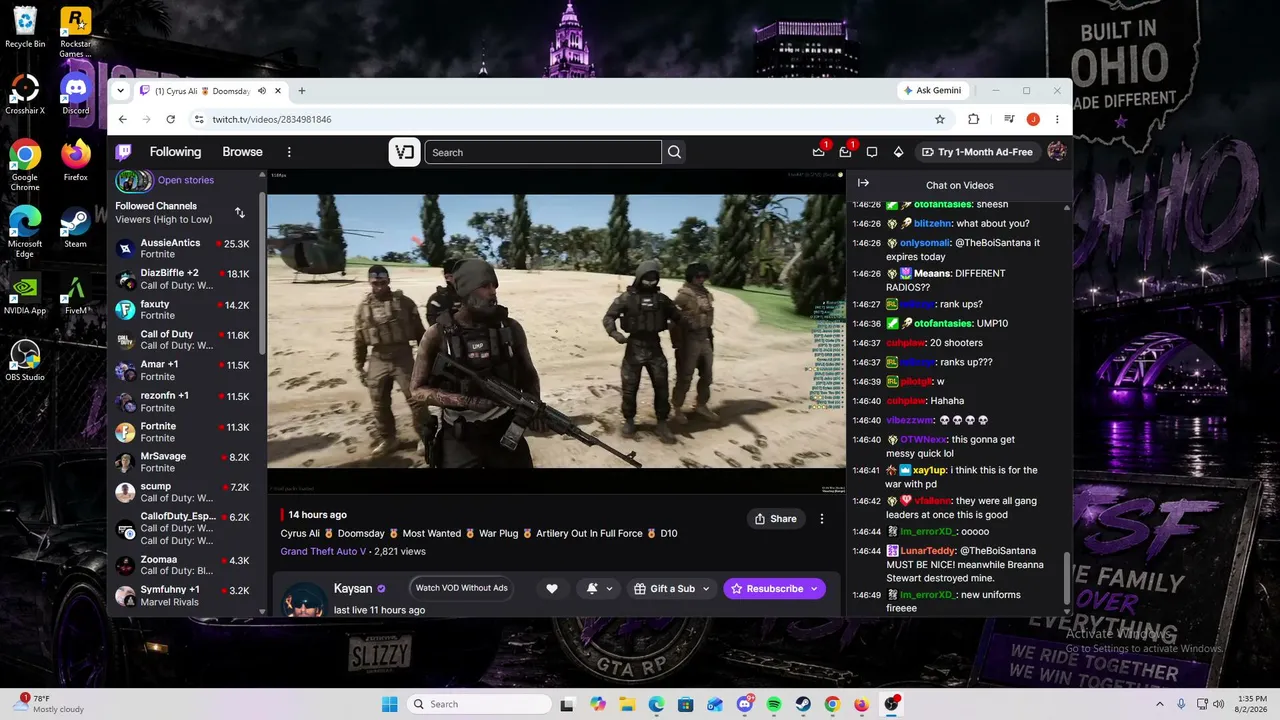The width and height of the screenshot is (1280, 720).
Task: Open the stories avatar thumbnail in sidebar
Action: point(134,180)
